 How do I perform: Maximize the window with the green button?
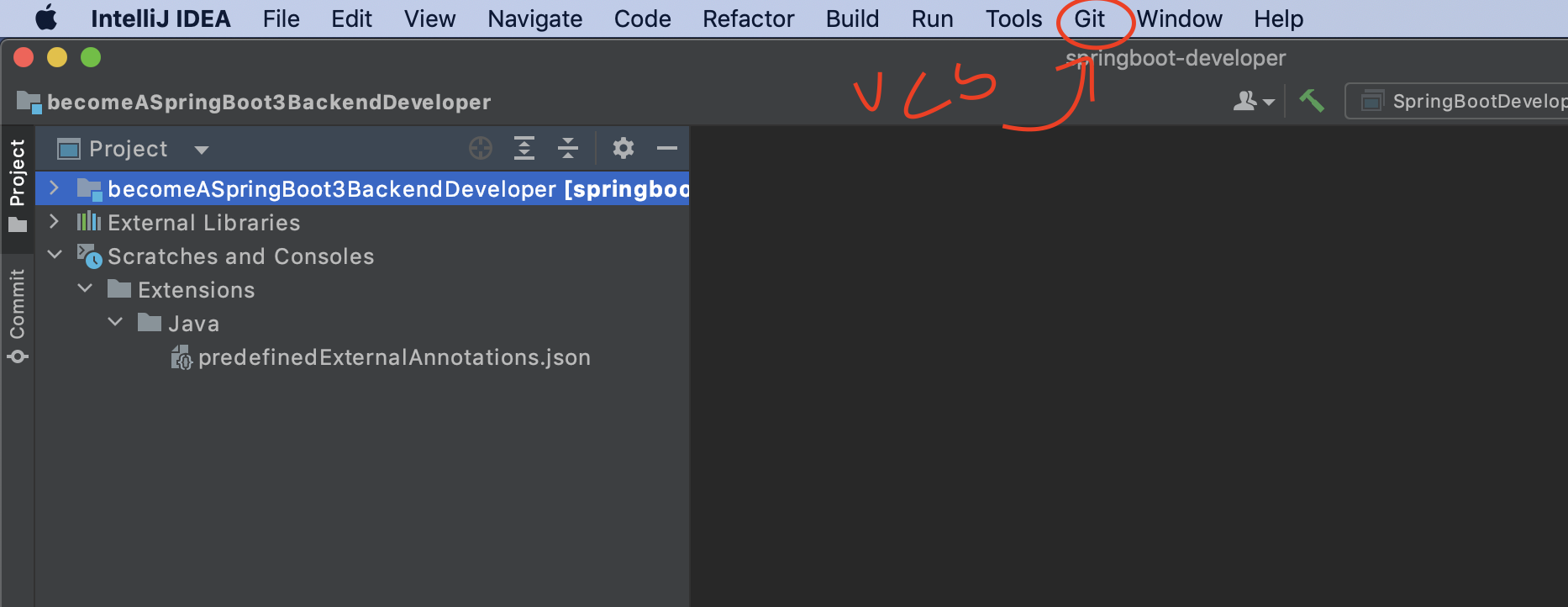(x=91, y=57)
